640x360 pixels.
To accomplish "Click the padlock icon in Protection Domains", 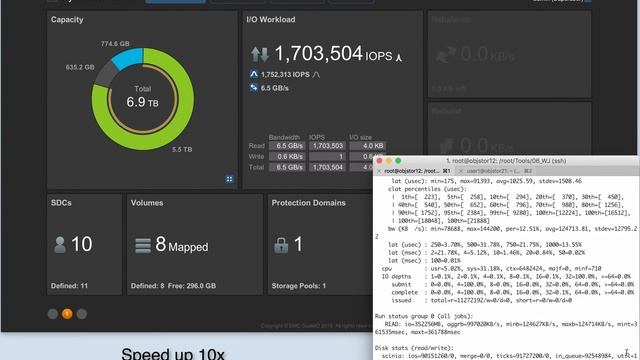I will 281,245.
